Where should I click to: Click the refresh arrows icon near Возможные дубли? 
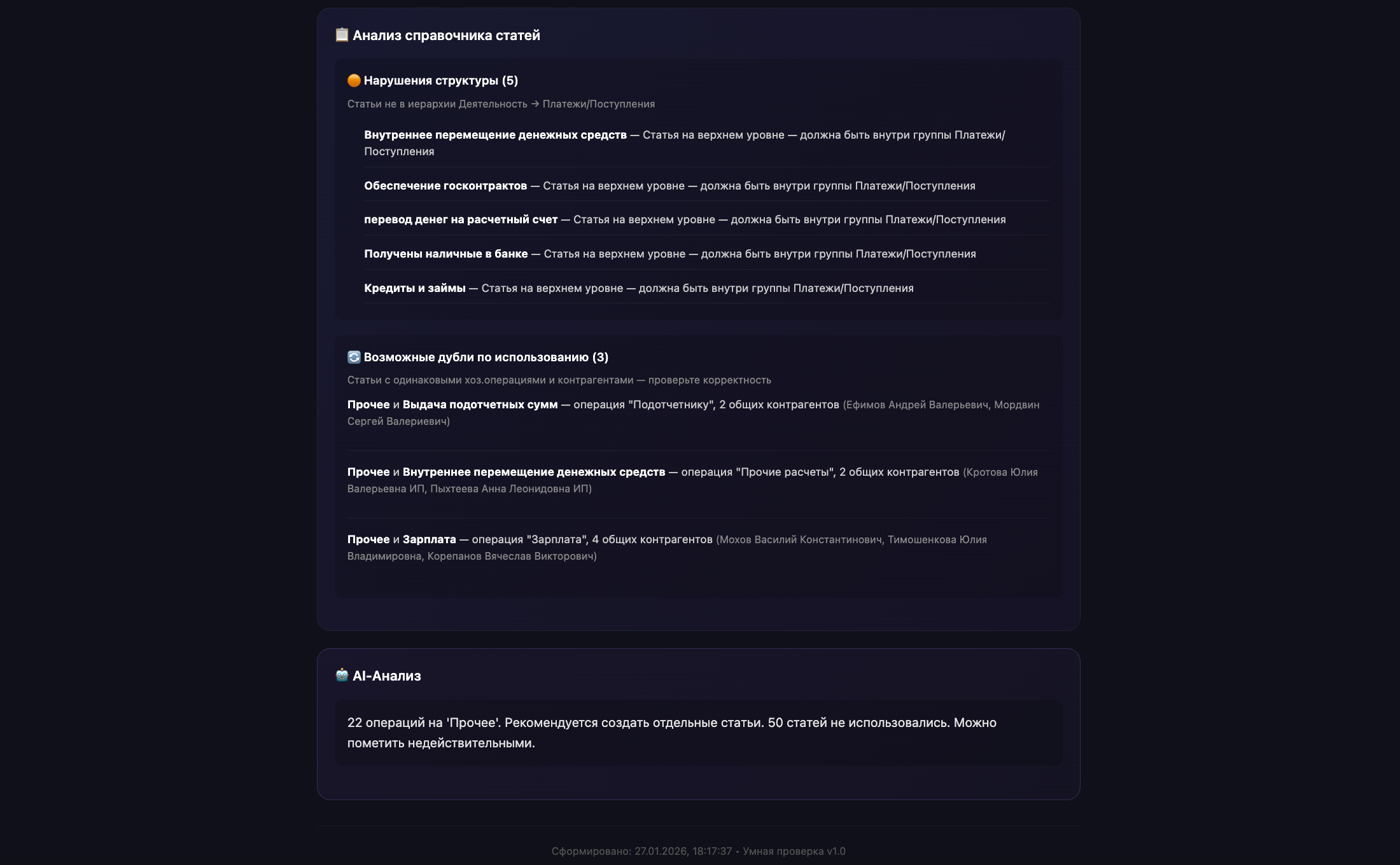coord(354,357)
